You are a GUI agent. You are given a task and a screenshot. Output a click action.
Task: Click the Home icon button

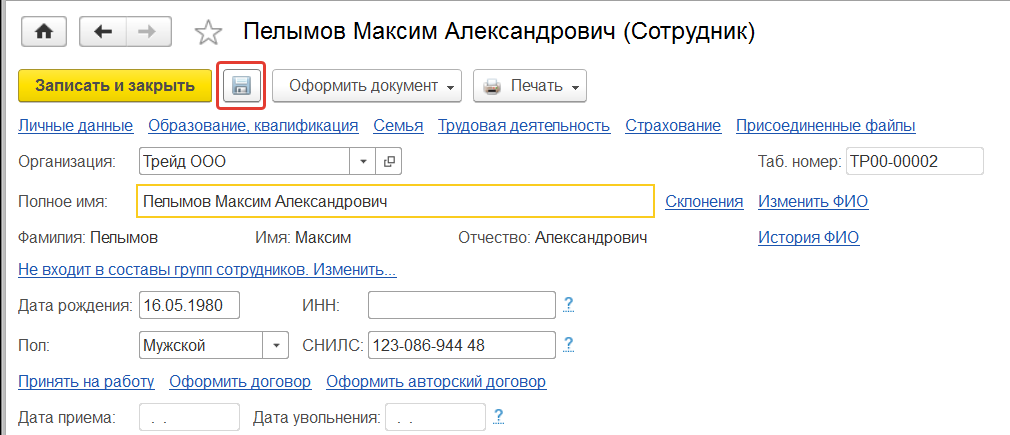pyautogui.click(x=43, y=32)
